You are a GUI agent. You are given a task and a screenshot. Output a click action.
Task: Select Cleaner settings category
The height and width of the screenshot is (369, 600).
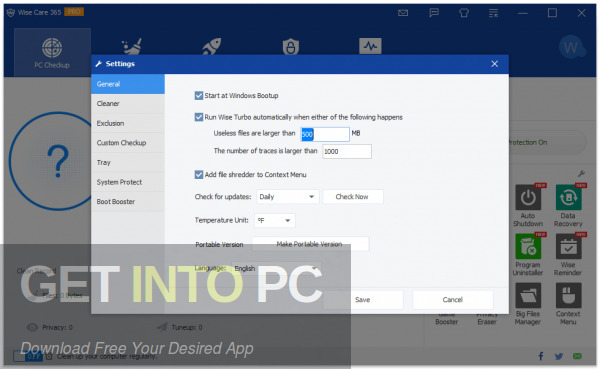pos(128,103)
